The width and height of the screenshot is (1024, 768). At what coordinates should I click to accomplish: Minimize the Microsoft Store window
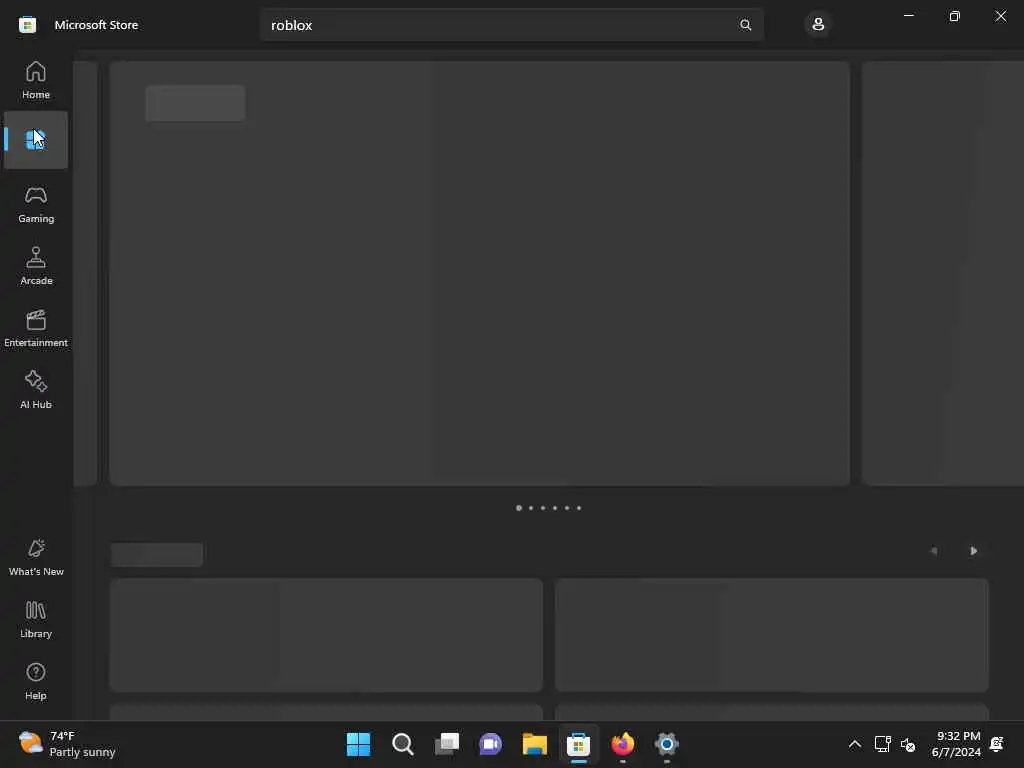908,16
